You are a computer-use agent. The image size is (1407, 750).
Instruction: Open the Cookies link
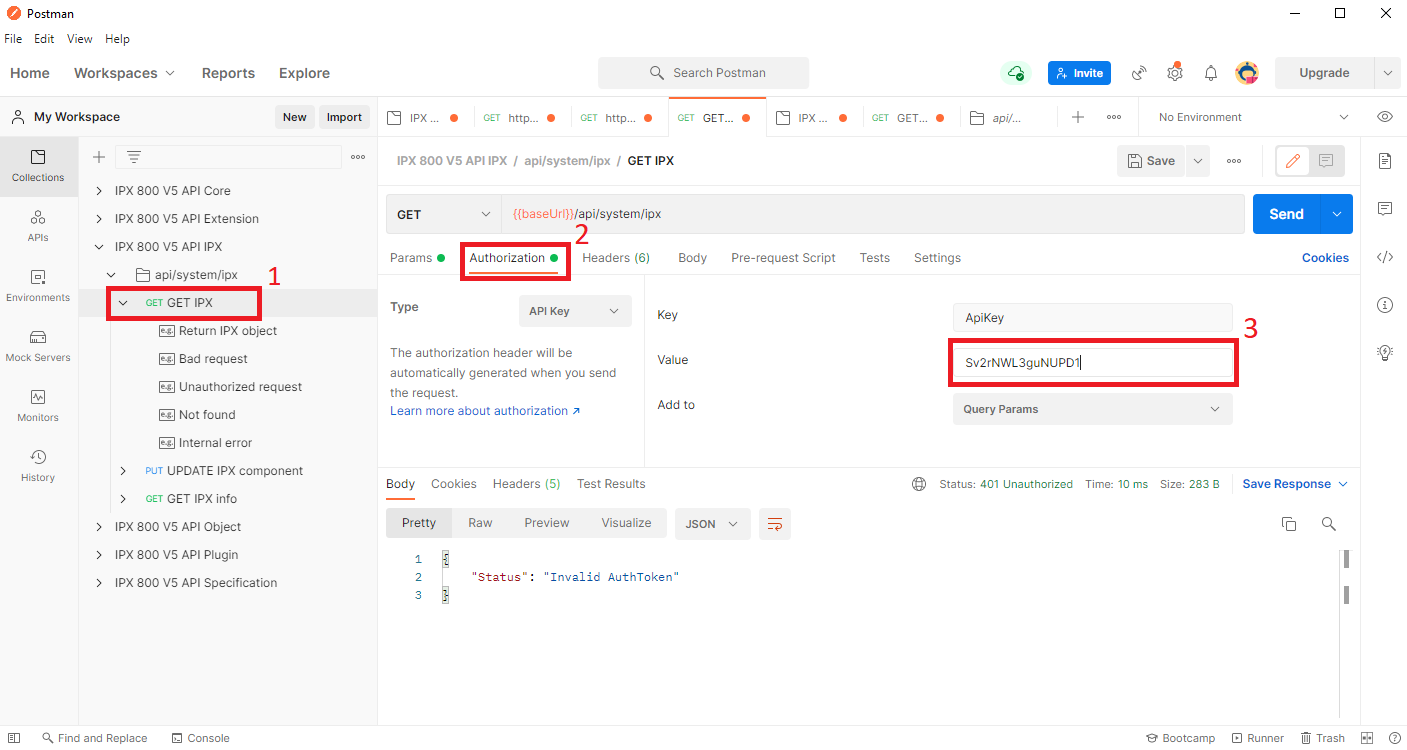click(1325, 258)
